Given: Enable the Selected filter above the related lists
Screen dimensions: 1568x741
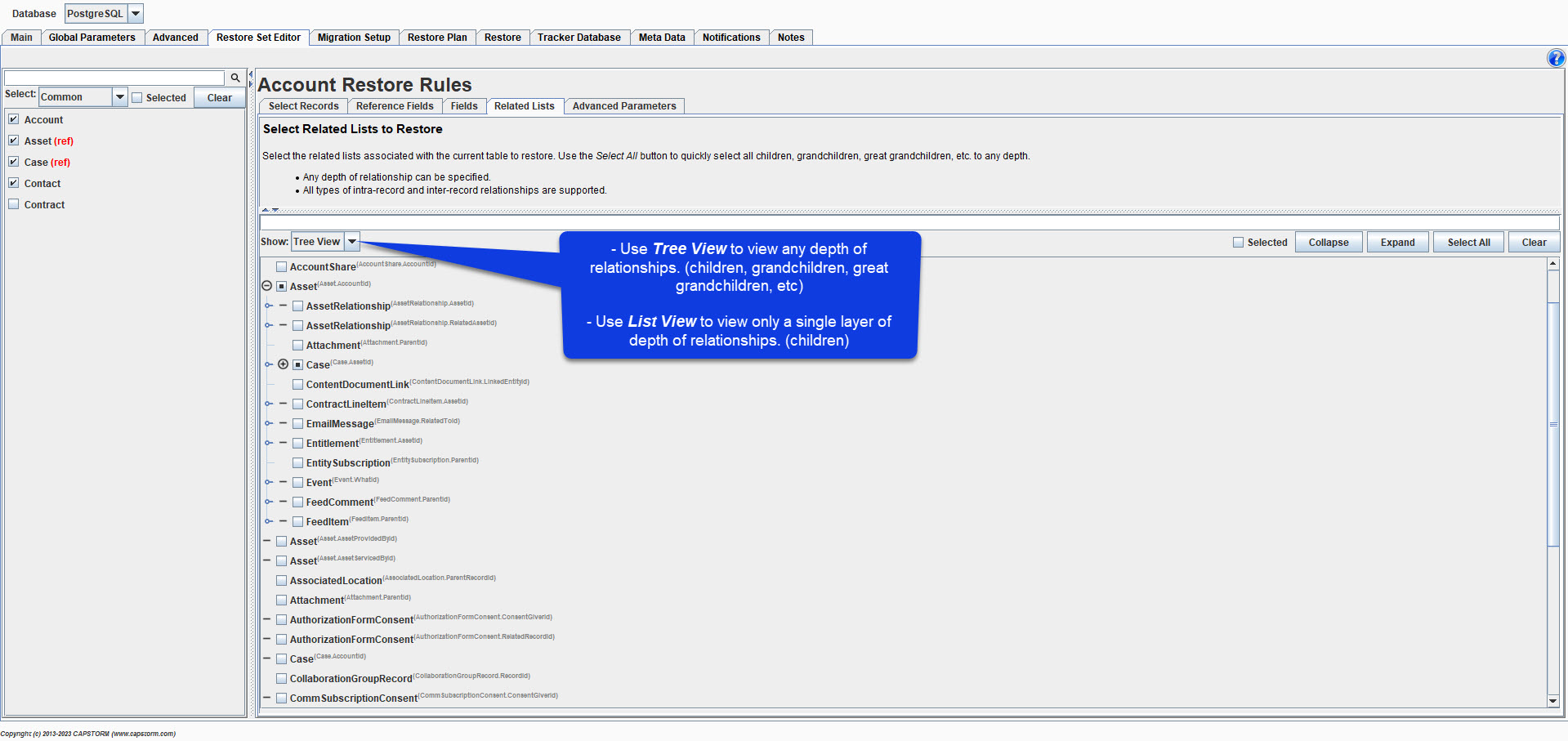Looking at the screenshot, I should (1238, 243).
